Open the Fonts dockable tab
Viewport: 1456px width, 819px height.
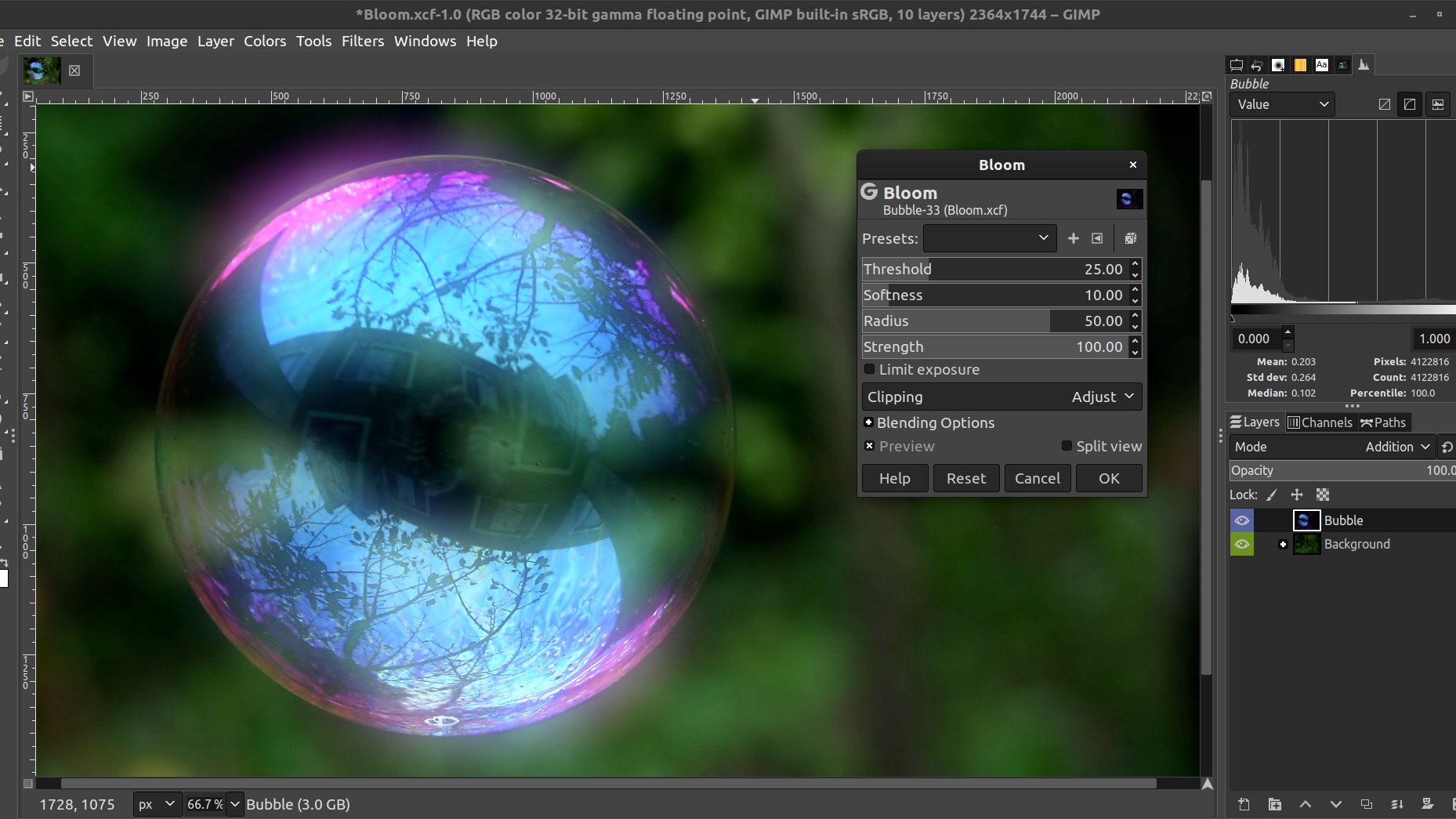[x=1321, y=64]
